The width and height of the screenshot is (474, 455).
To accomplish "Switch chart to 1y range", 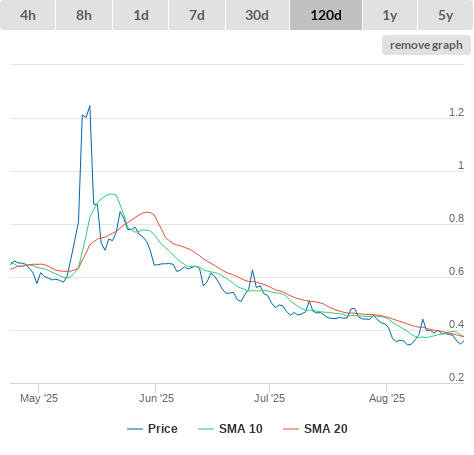I will tap(390, 15).
